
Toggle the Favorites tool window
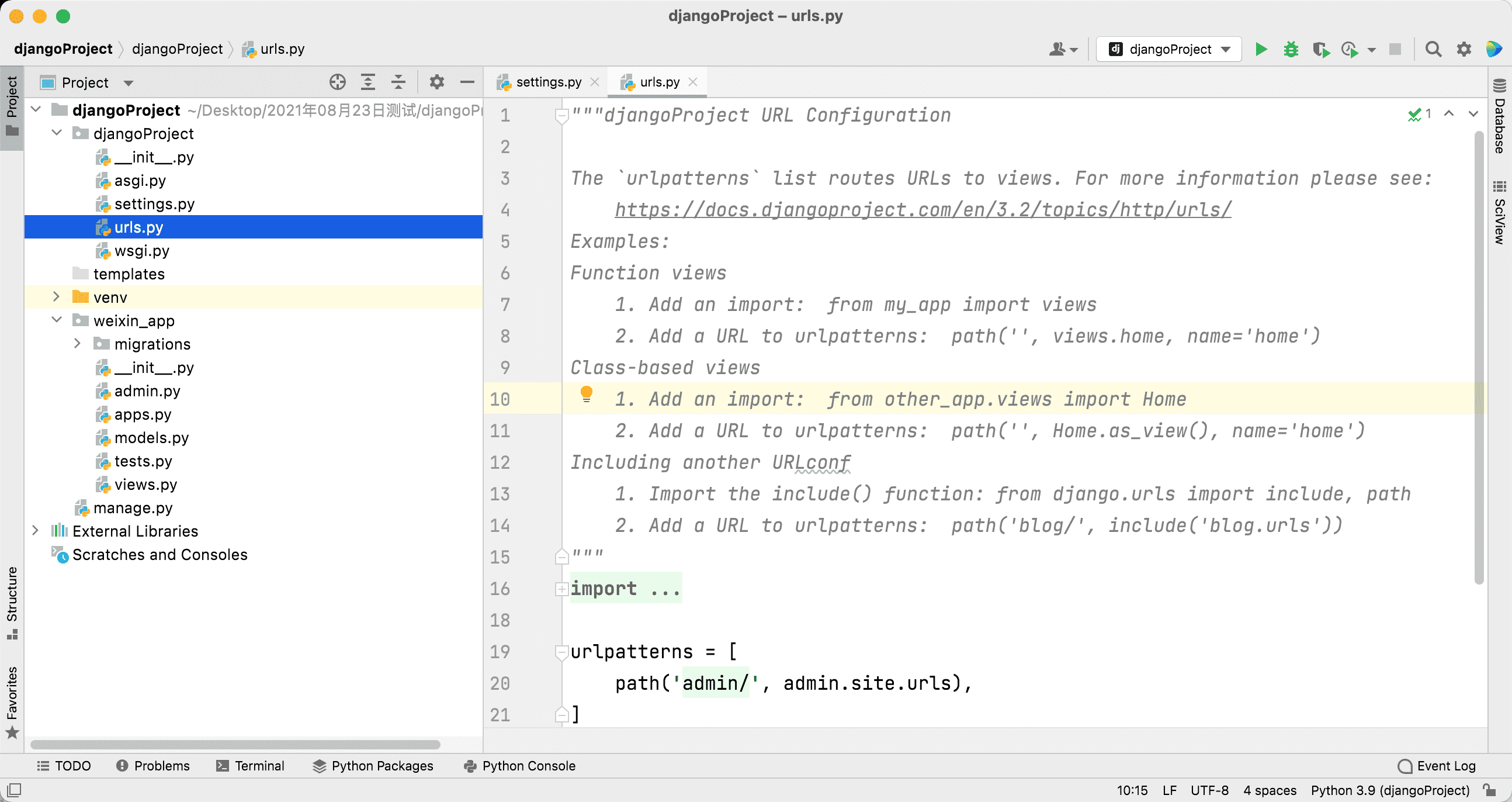[12, 702]
